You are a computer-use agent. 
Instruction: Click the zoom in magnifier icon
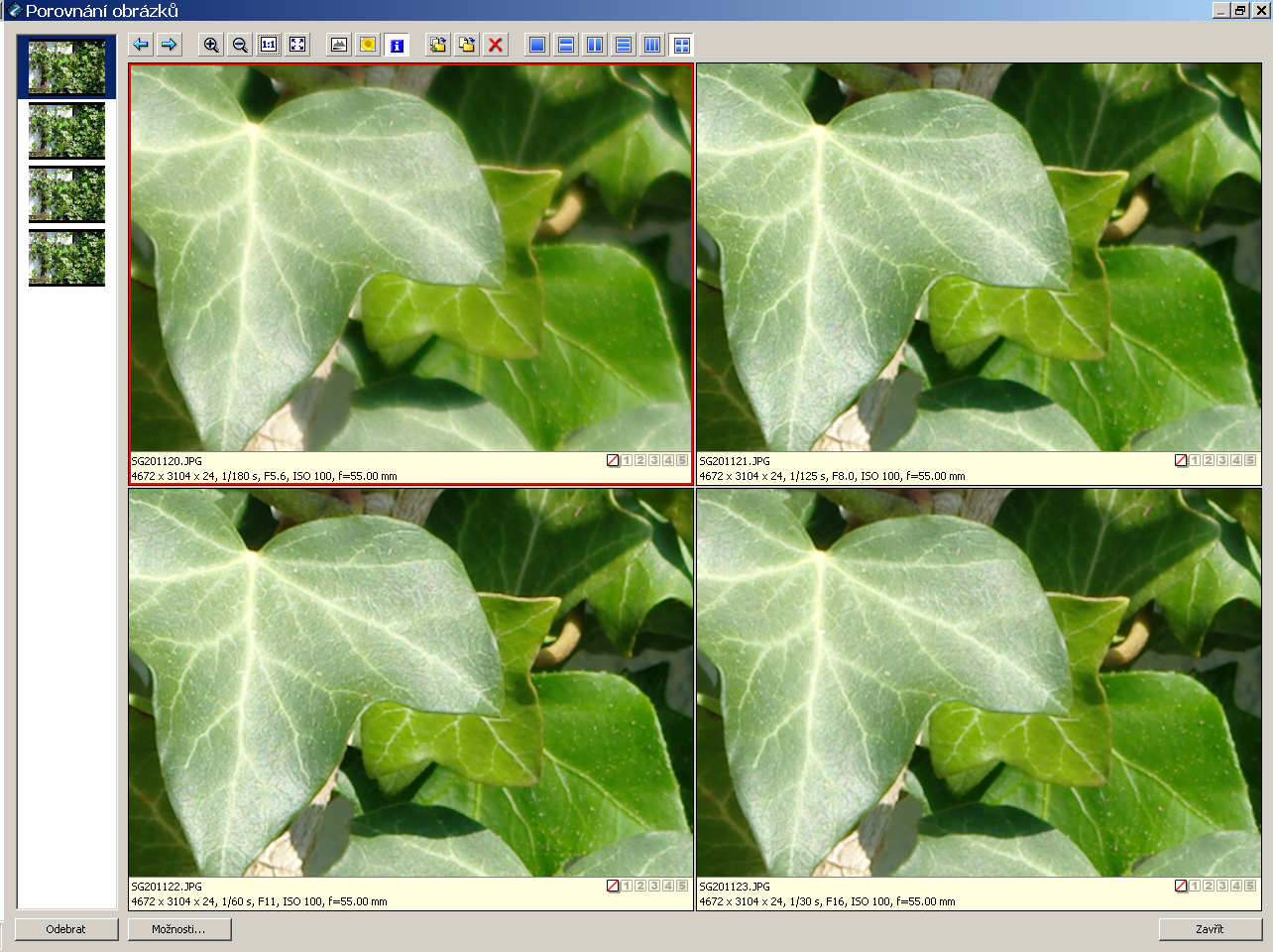point(211,45)
